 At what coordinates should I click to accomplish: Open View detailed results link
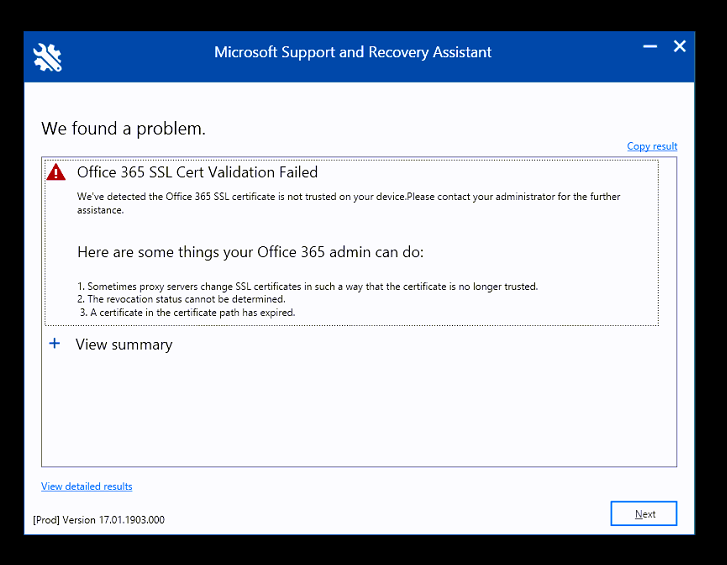(x=87, y=486)
